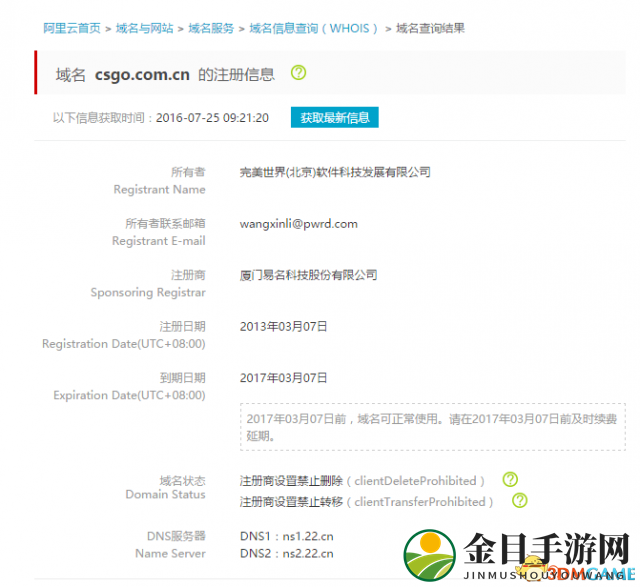Select expiration date 2017年03月07日
This screenshot has height=587, width=640.
pos(284,378)
